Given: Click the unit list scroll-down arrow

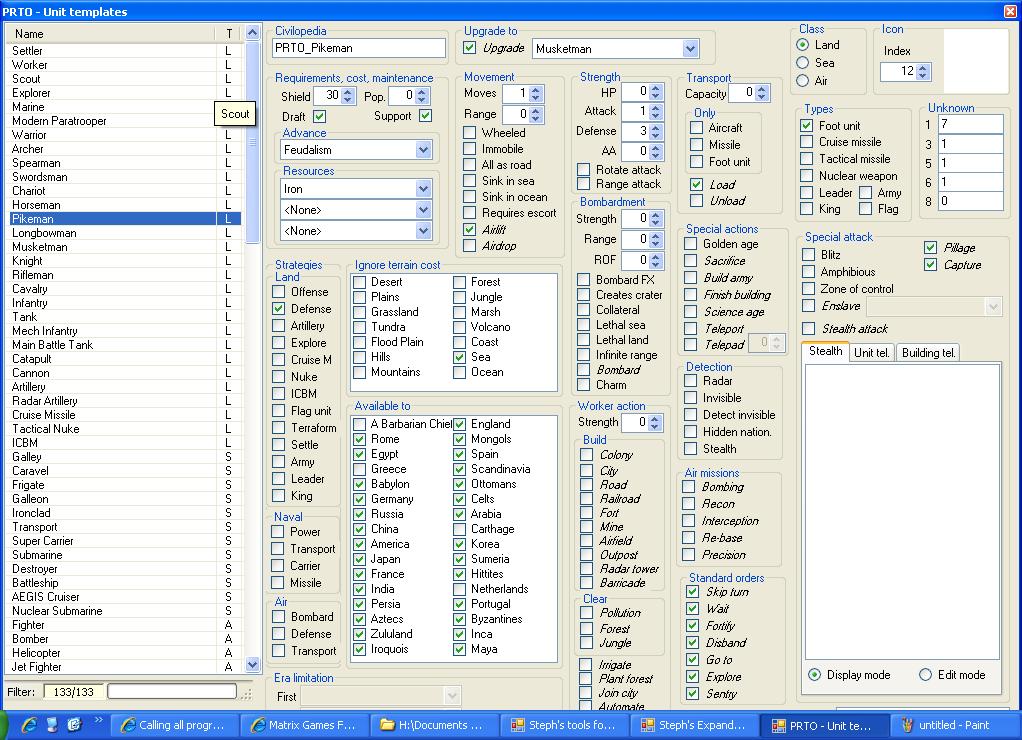Looking at the screenshot, I should (252, 665).
